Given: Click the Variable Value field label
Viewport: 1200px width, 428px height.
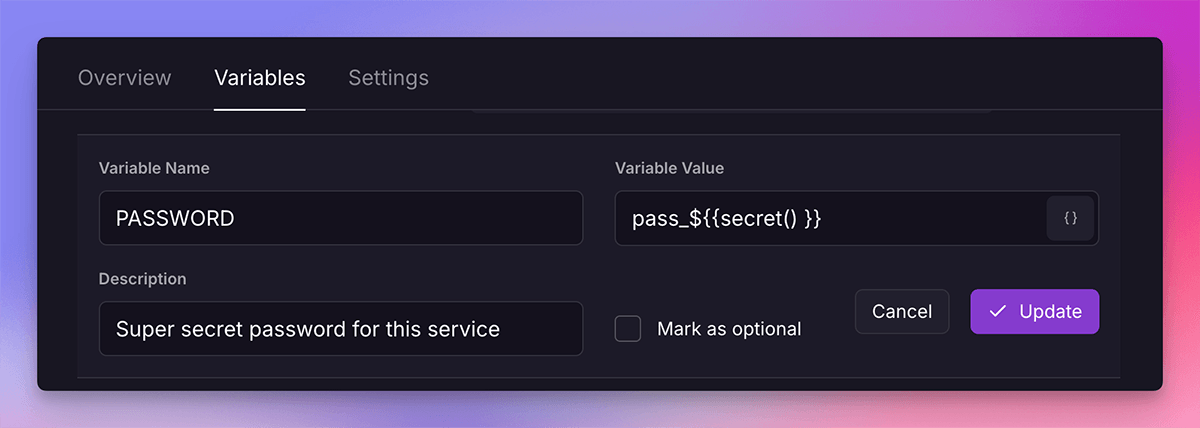Looking at the screenshot, I should [x=669, y=168].
